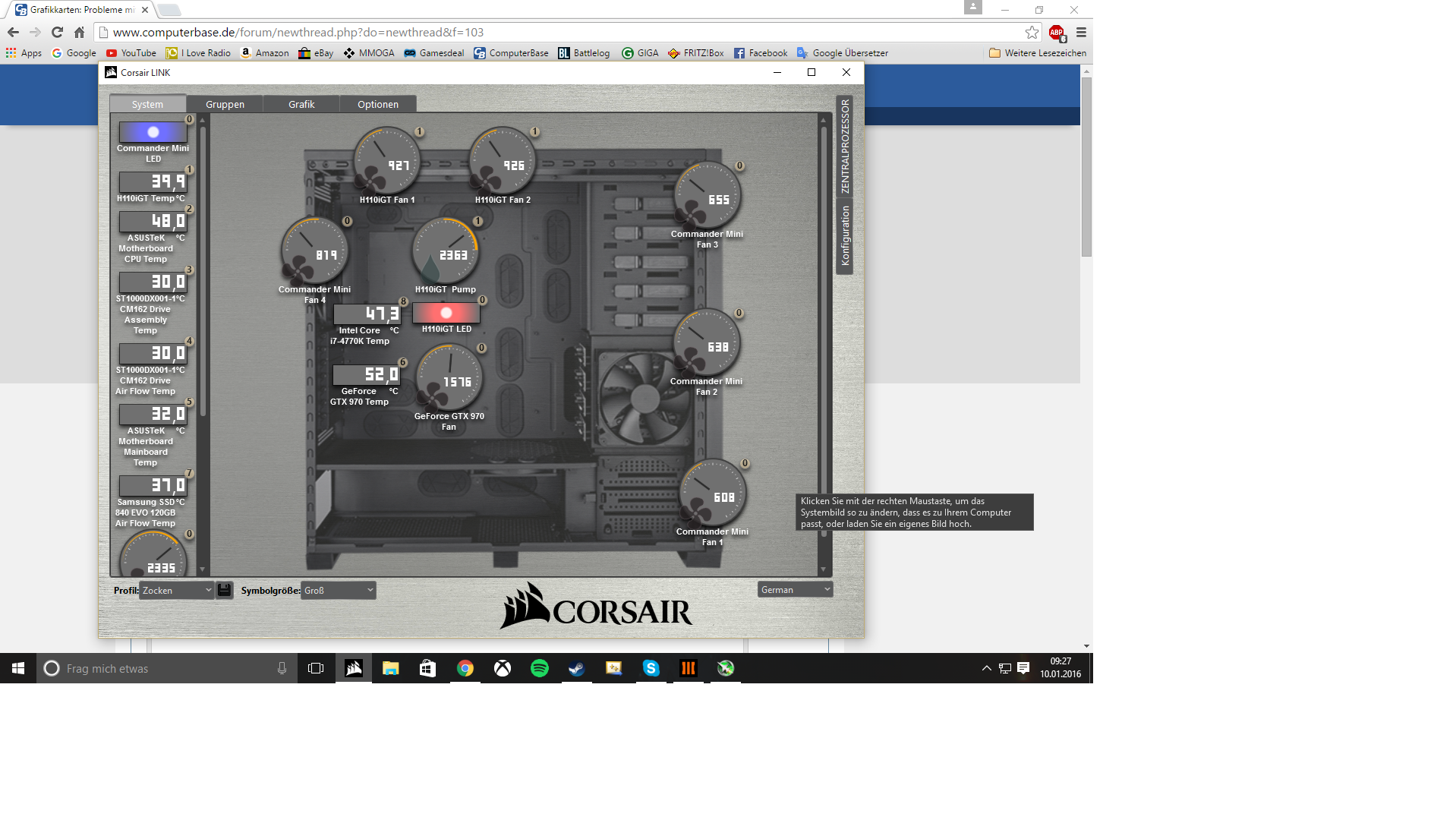Open the German language dropdown
Viewport: 1456px width, 820px height.
tap(795, 589)
